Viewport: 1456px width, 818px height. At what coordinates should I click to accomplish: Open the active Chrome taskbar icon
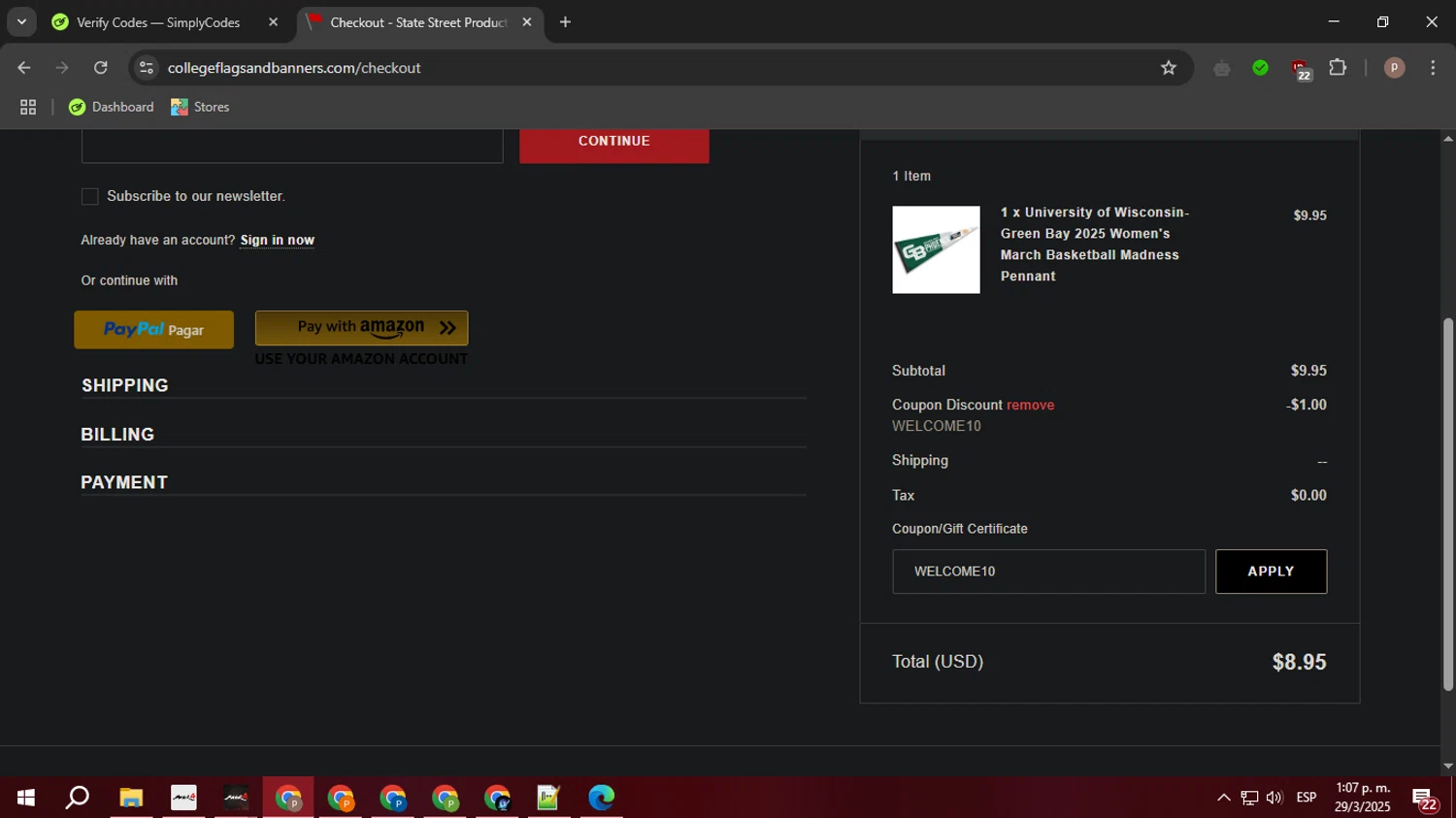click(x=288, y=798)
